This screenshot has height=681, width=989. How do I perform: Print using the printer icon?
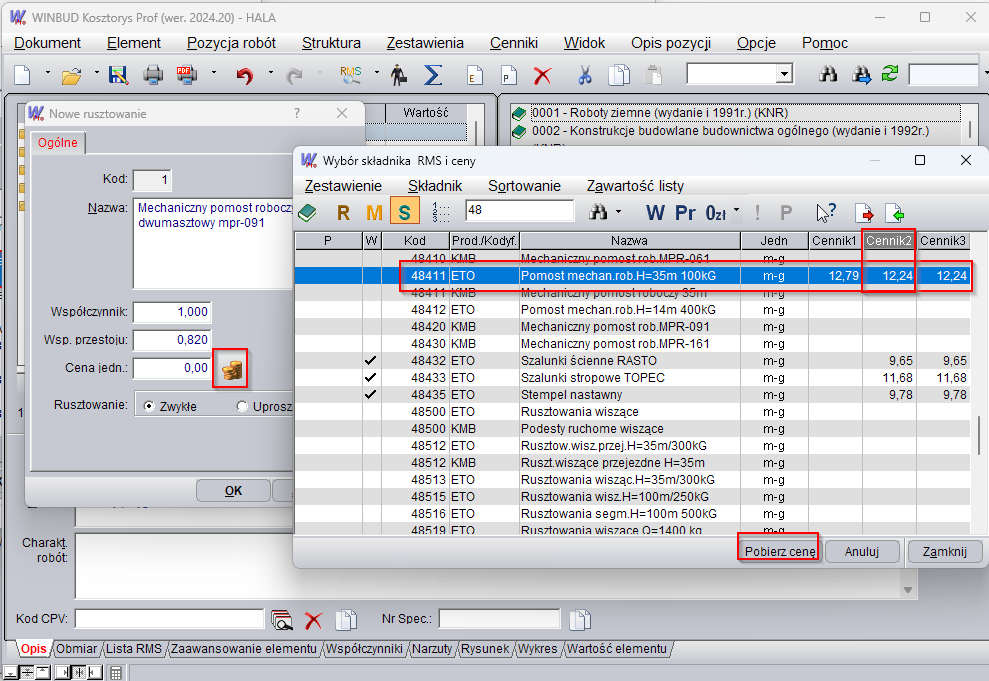[x=153, y=75]
